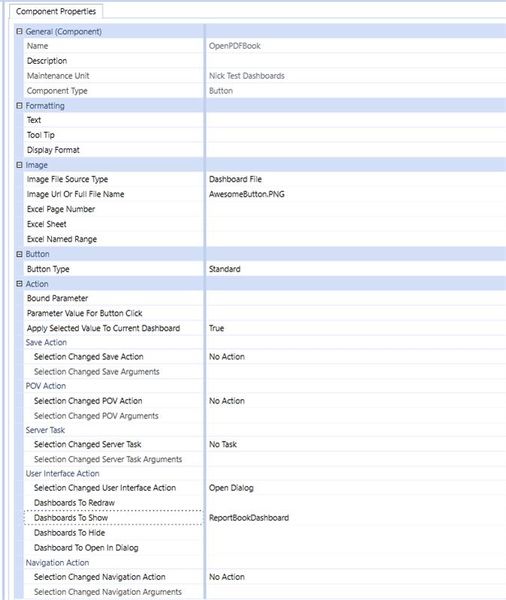Change the Button Type Standard value

pos(356,269)
